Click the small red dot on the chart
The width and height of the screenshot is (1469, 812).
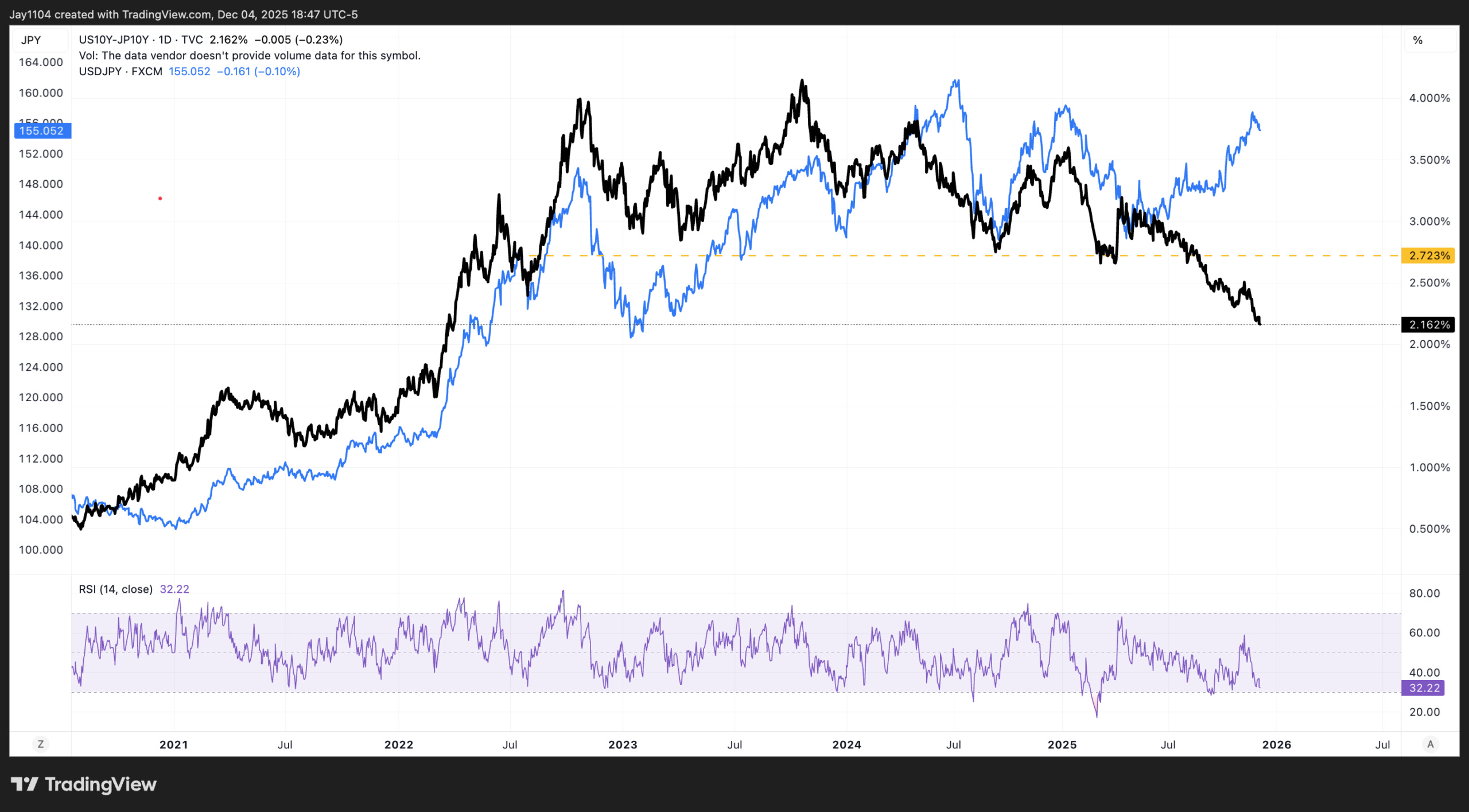(x=160, y=199)
